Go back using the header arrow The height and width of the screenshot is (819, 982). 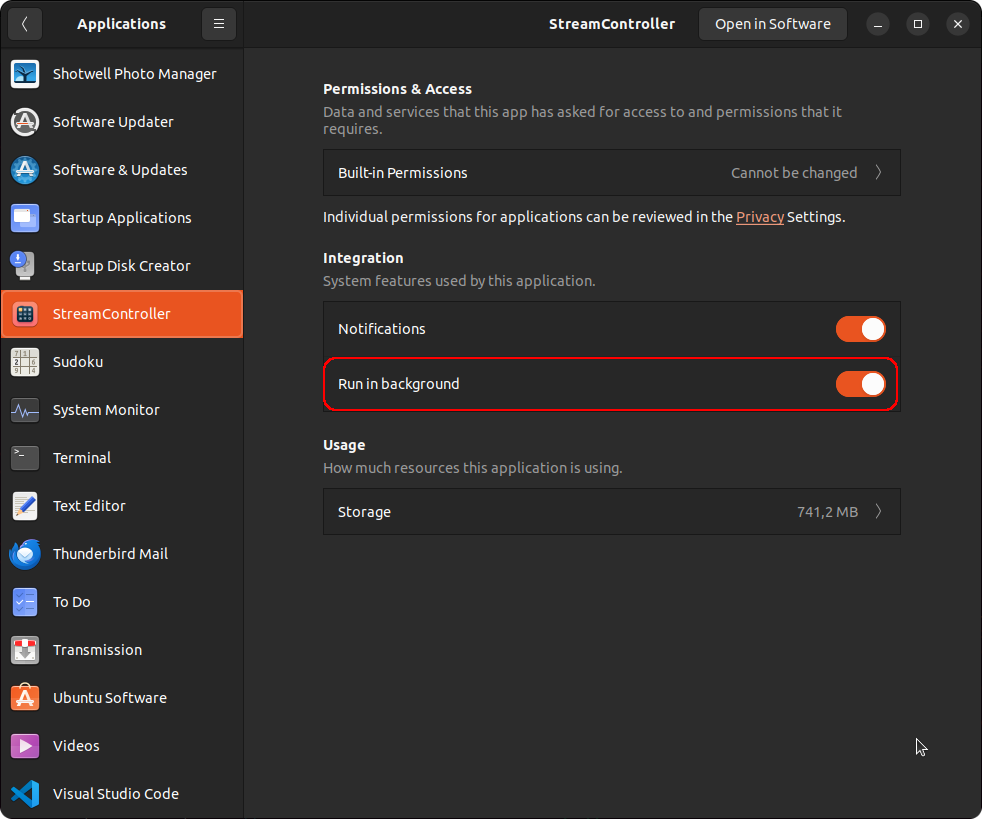pos(25,24)
